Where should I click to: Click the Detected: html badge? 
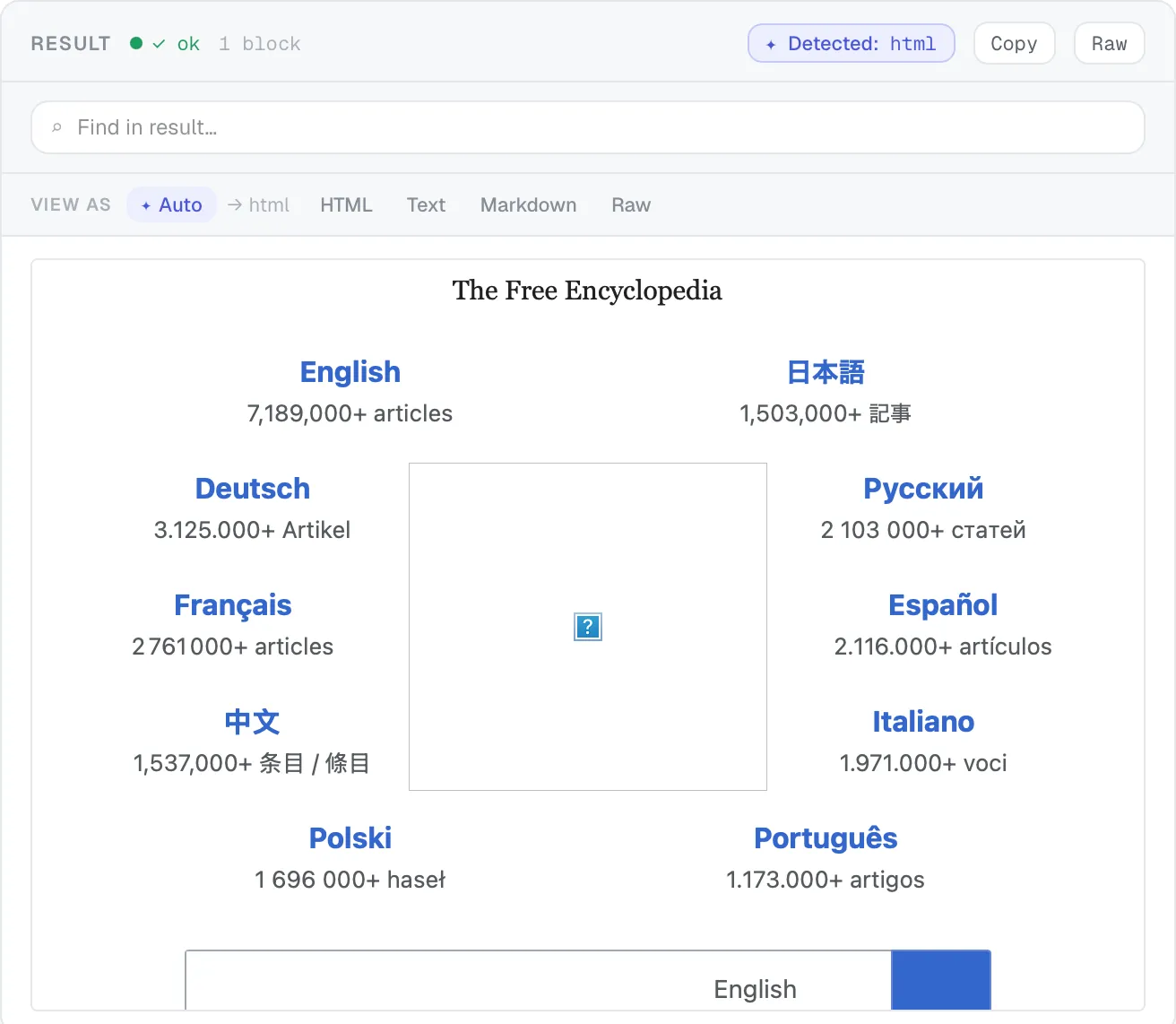[852, 43]
